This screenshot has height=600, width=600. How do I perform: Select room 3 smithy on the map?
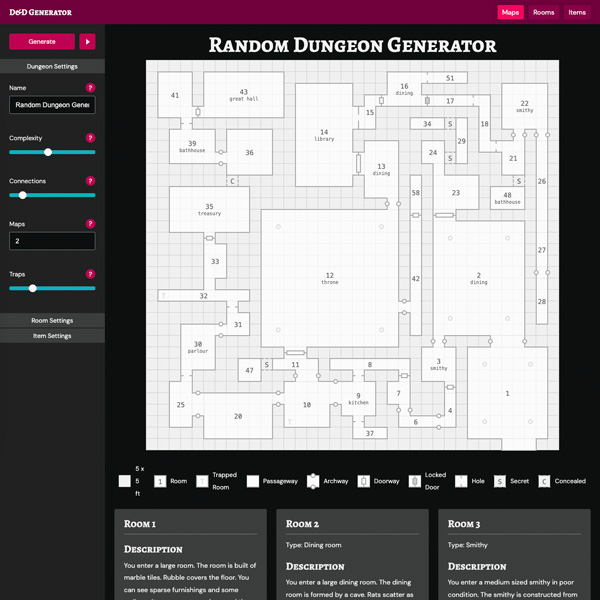coord(439,364)
